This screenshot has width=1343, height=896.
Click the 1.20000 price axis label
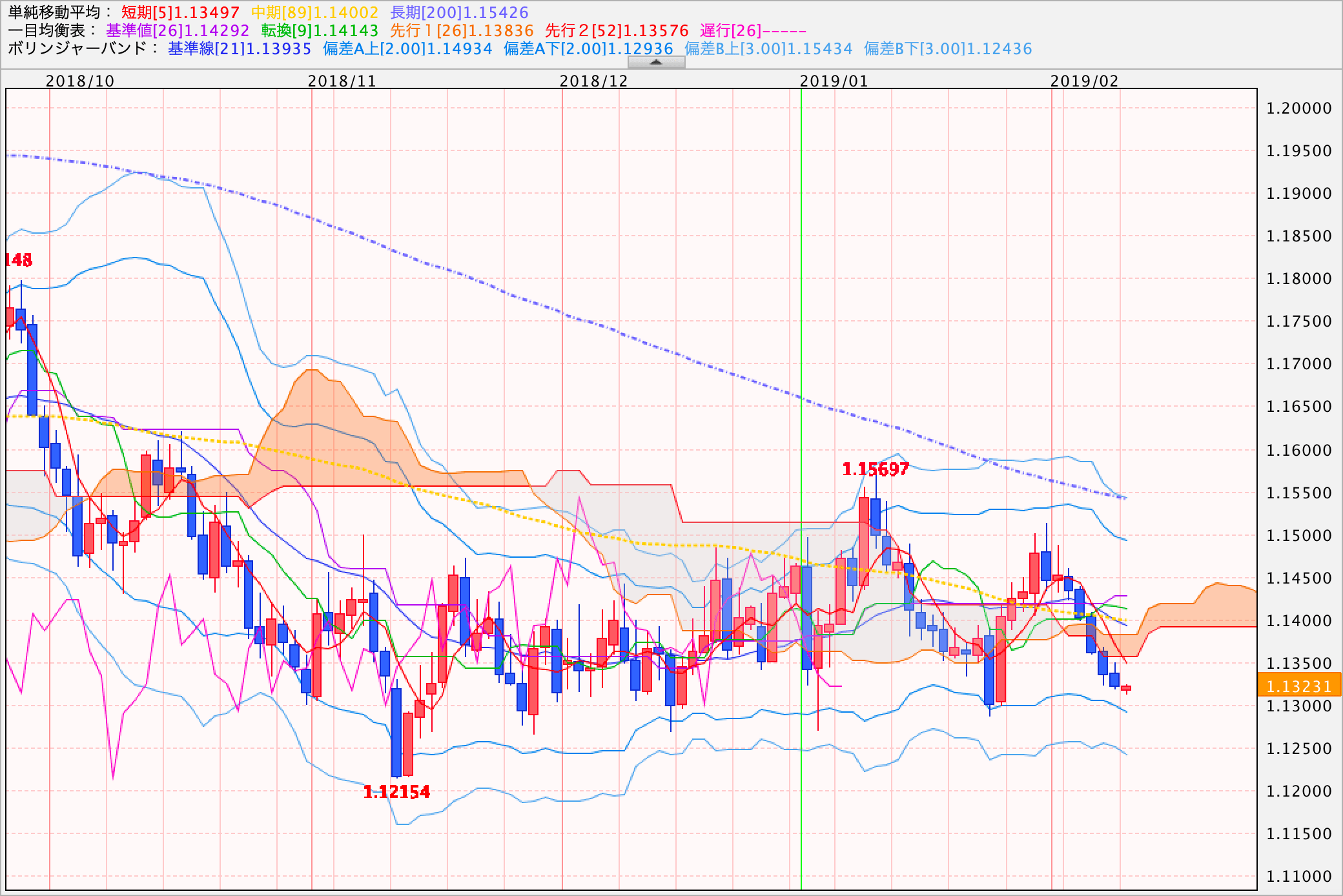click(x=1299, y=108)
